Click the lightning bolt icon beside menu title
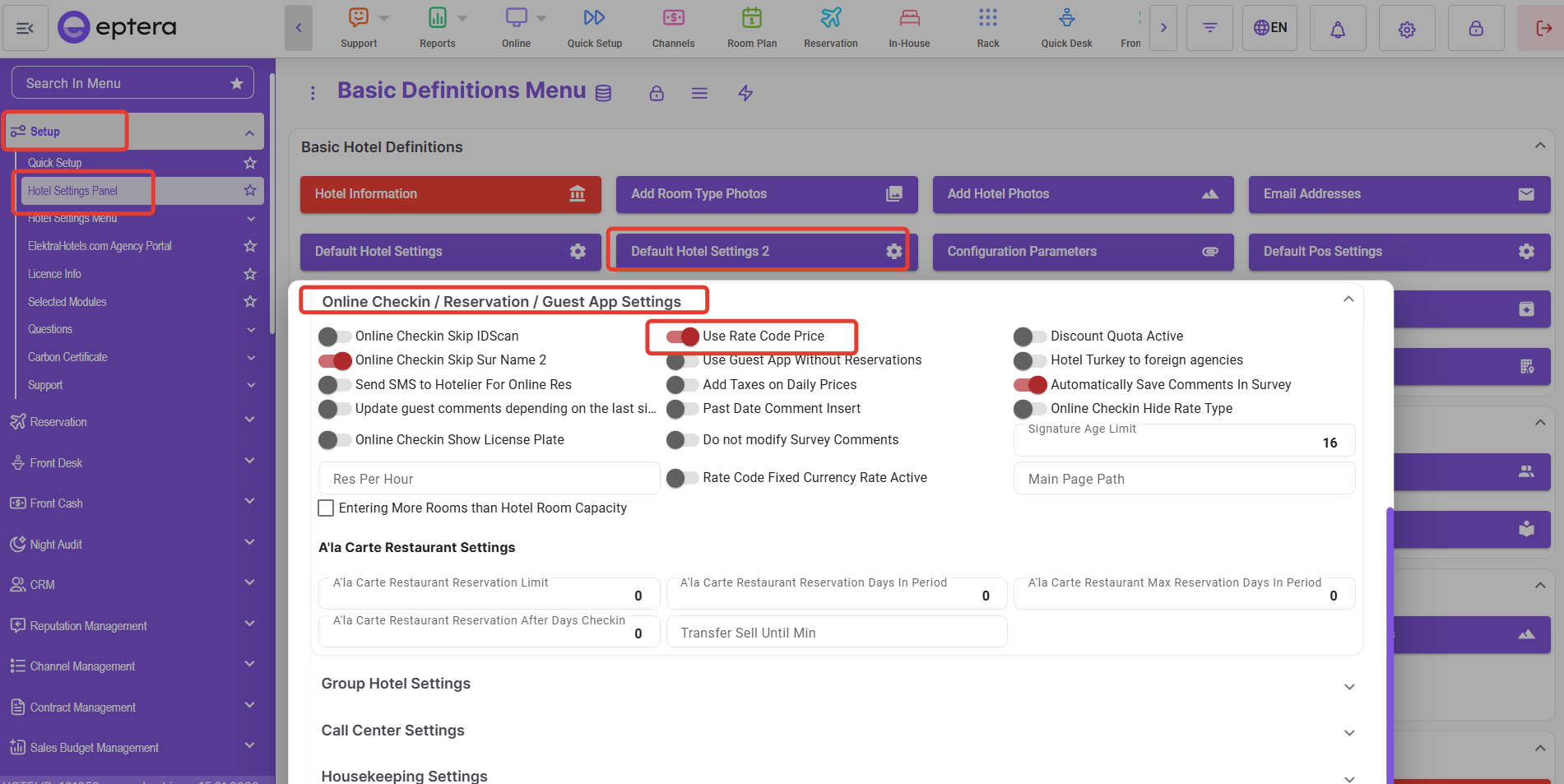1564x784 pixels. (745, 93)
